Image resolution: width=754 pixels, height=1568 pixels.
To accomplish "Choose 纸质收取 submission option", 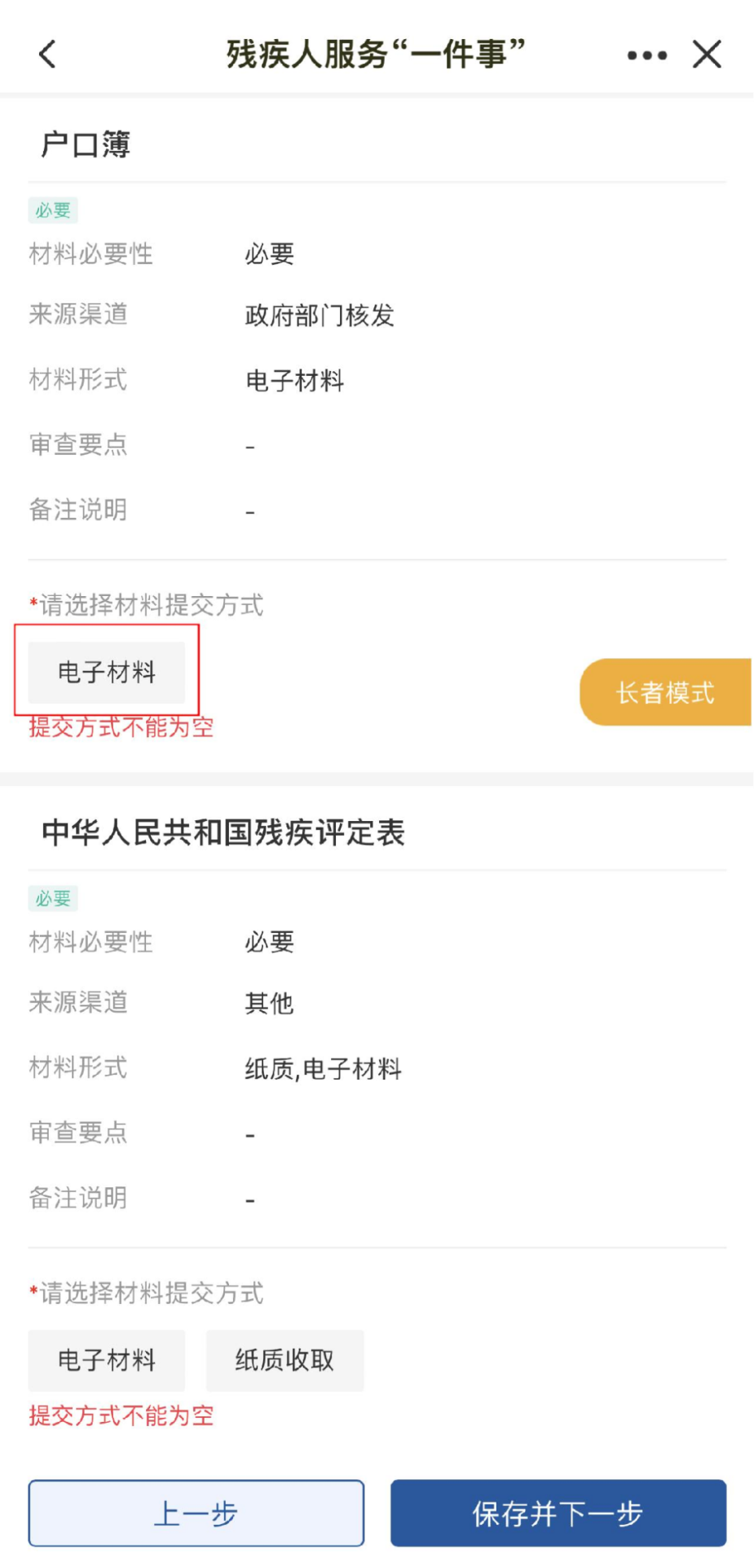I will [x=284, y=1360].
